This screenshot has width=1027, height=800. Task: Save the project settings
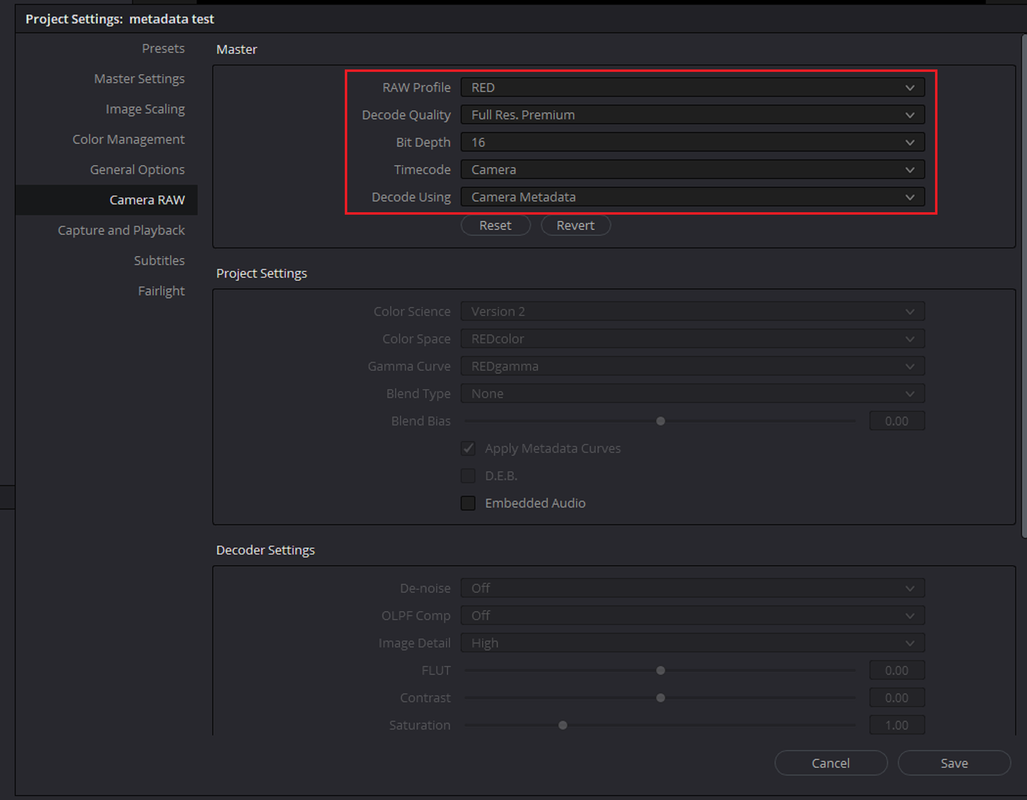(954, 763)
